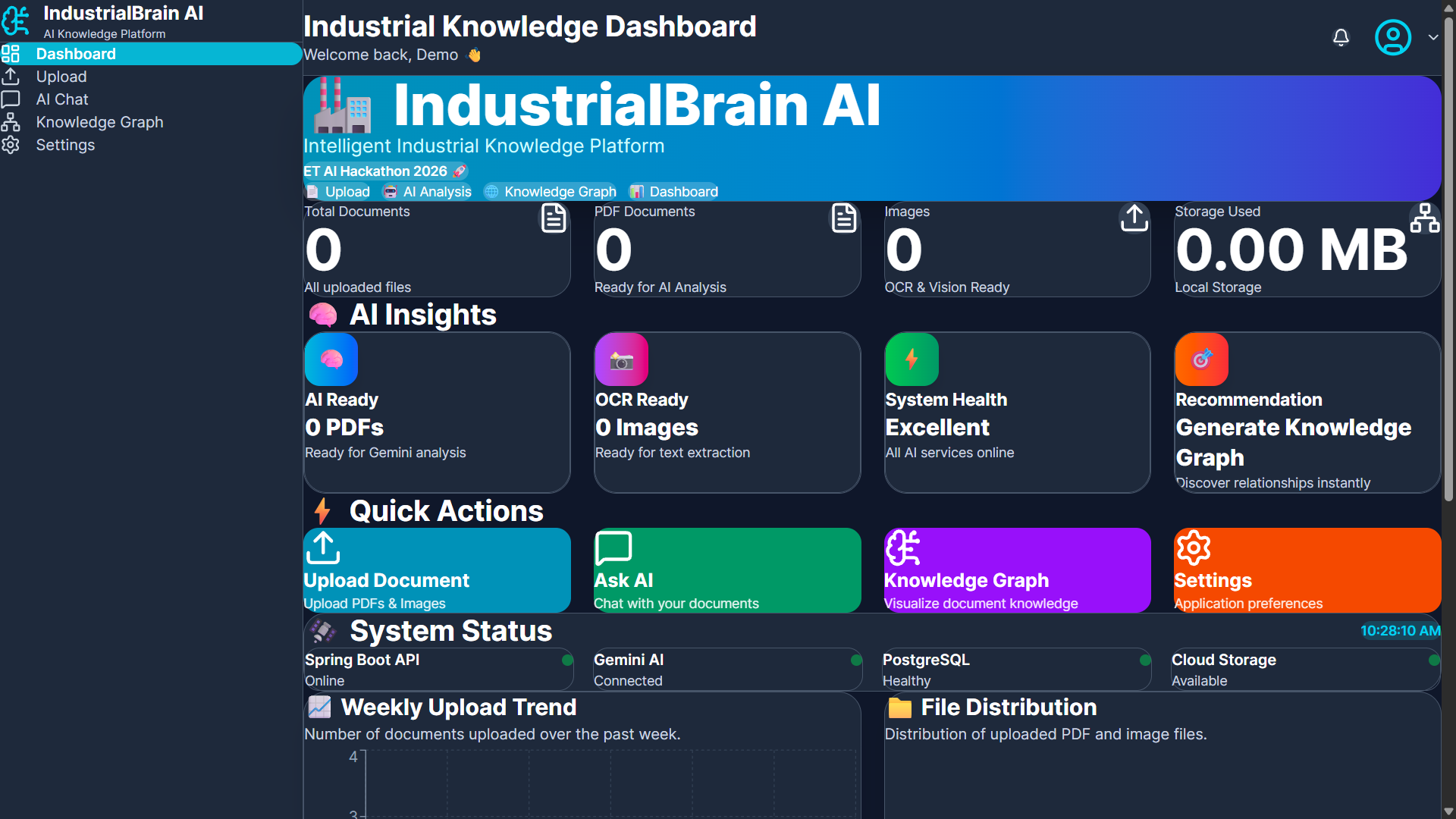Click the Settings gear icon in sidebar

tap(11, 145)
